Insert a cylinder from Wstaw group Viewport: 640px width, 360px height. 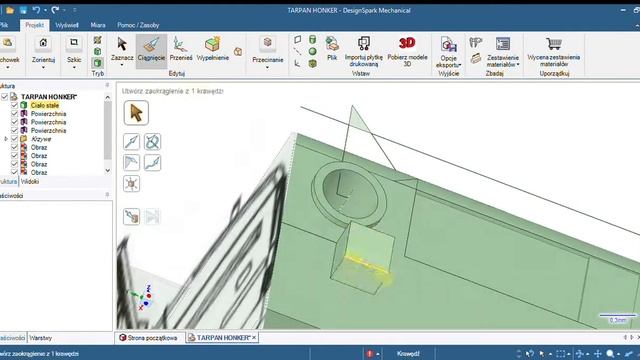tap(312, 40)
